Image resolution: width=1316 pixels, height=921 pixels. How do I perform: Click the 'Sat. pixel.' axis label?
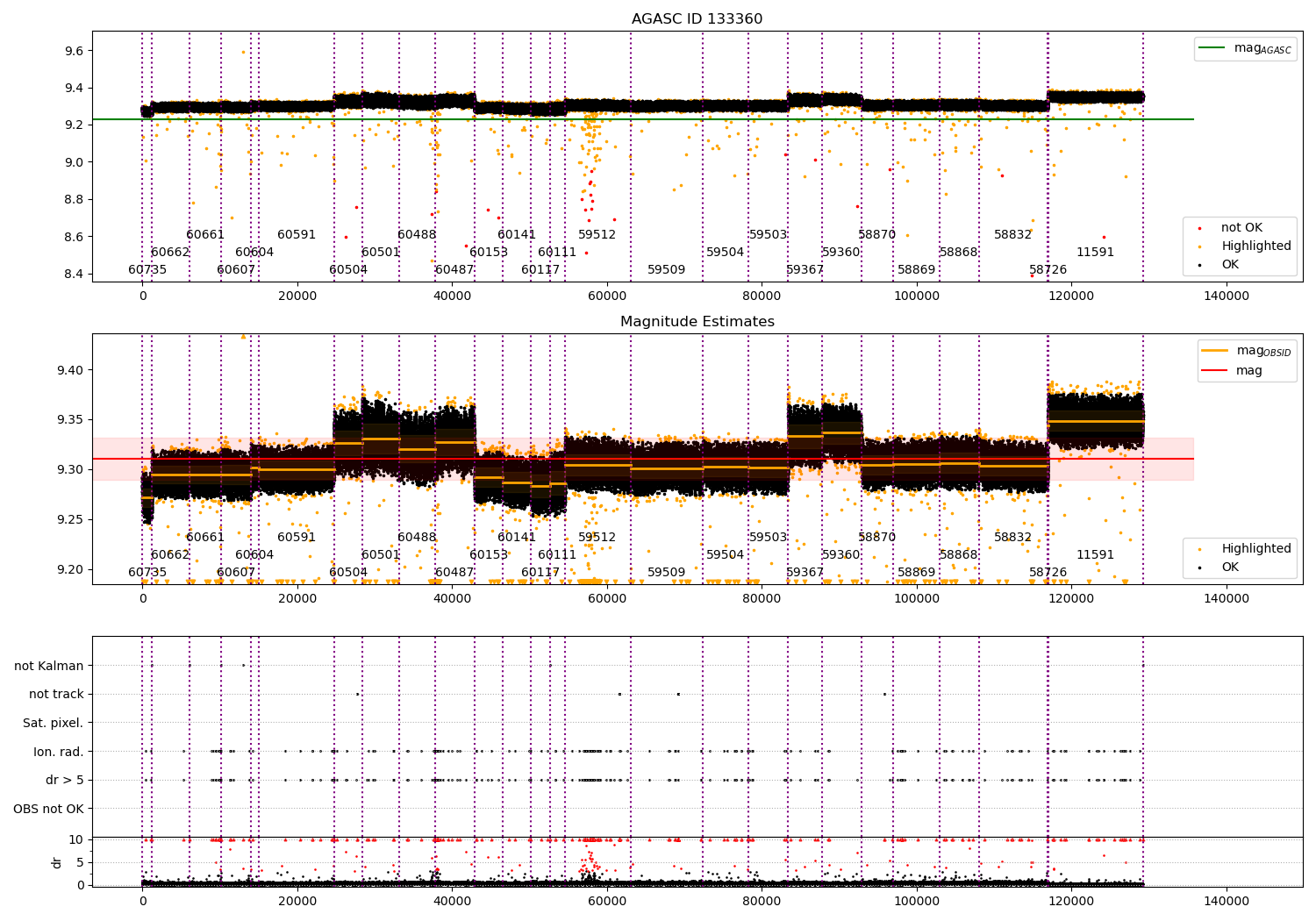54,723
